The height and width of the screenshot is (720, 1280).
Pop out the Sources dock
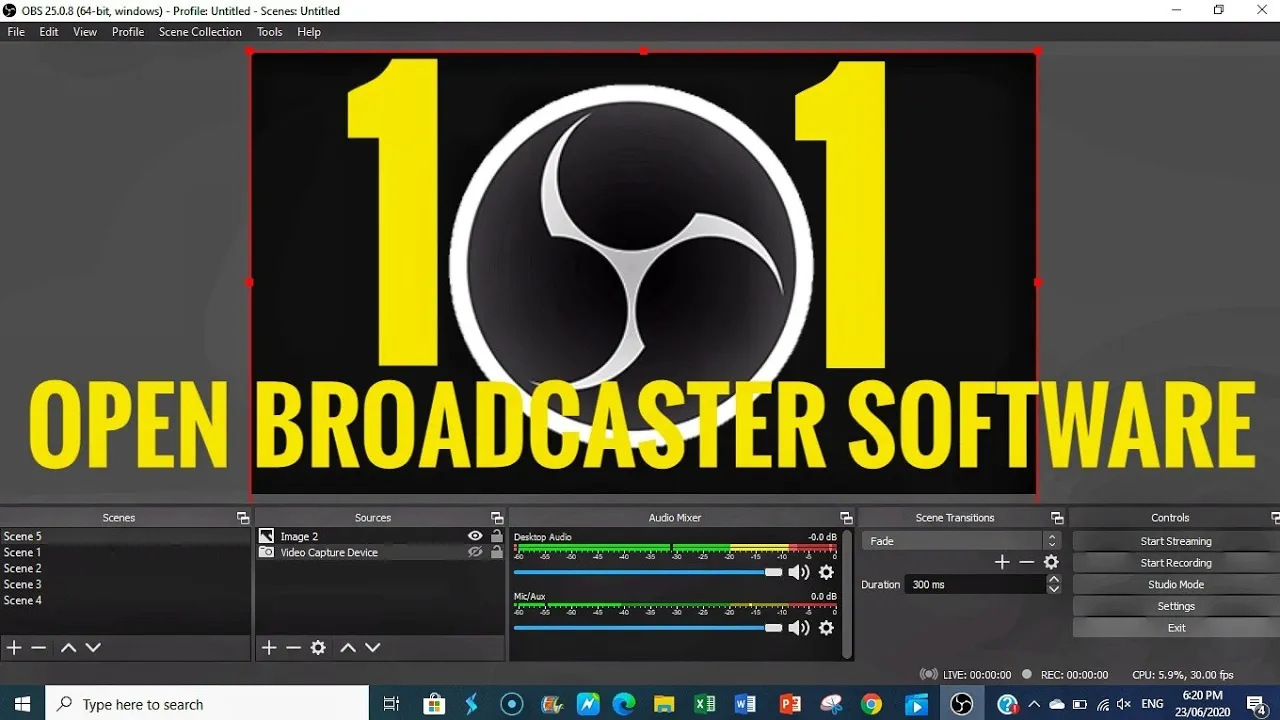pos(497,518)
